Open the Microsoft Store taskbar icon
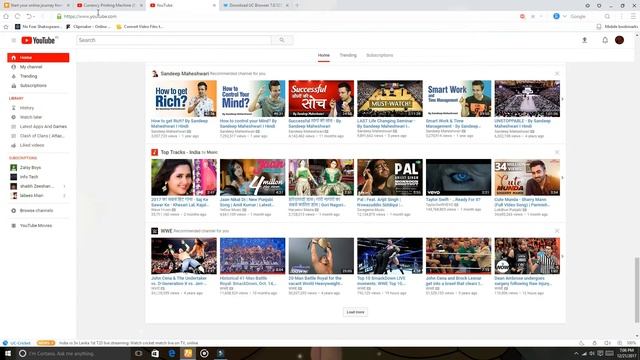The height and width of the screenshot is (360, 640). (x=155, y=353)
